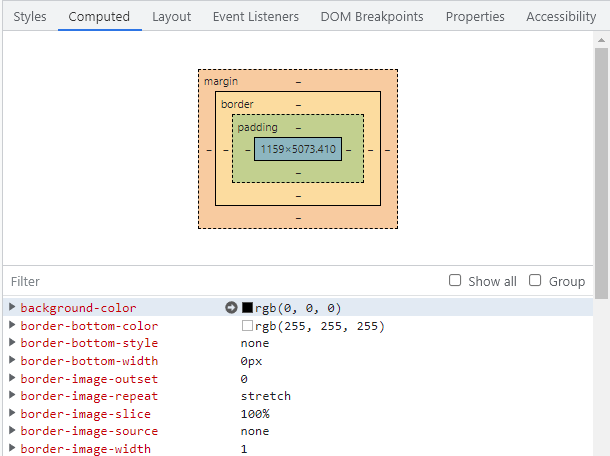Click the content size 1159×5073.410 box

click(298, 149)
